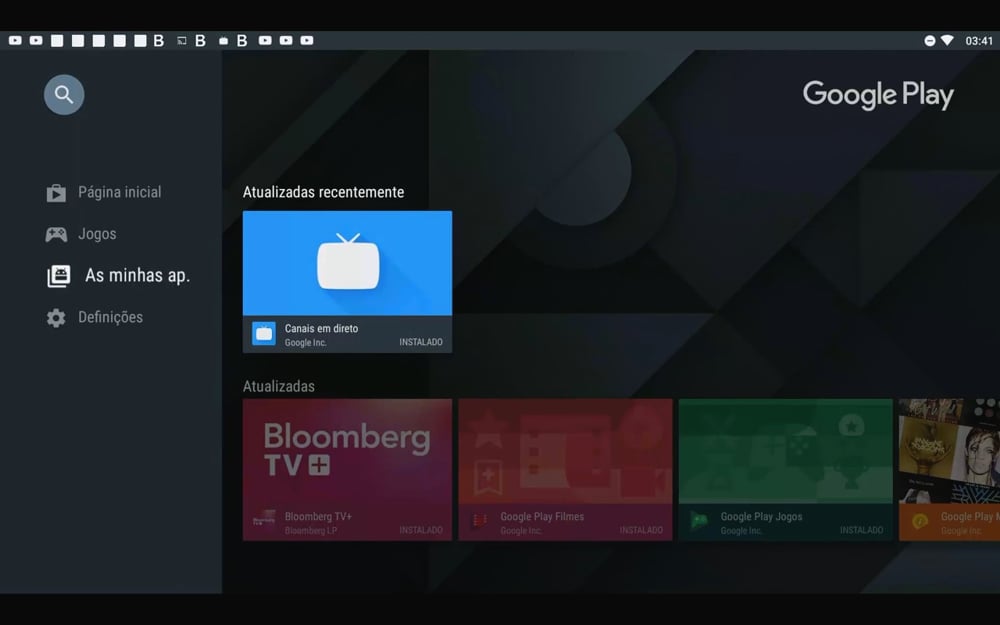Click the small Canais em direto icon in card footer
This screenshot has width=1000, height=625.
click(x=264, y=334)
